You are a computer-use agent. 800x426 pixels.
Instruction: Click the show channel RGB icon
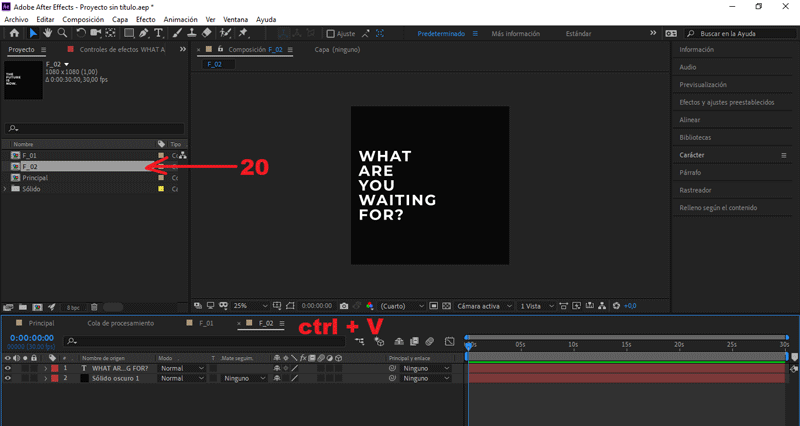click(x=370, y=306)
